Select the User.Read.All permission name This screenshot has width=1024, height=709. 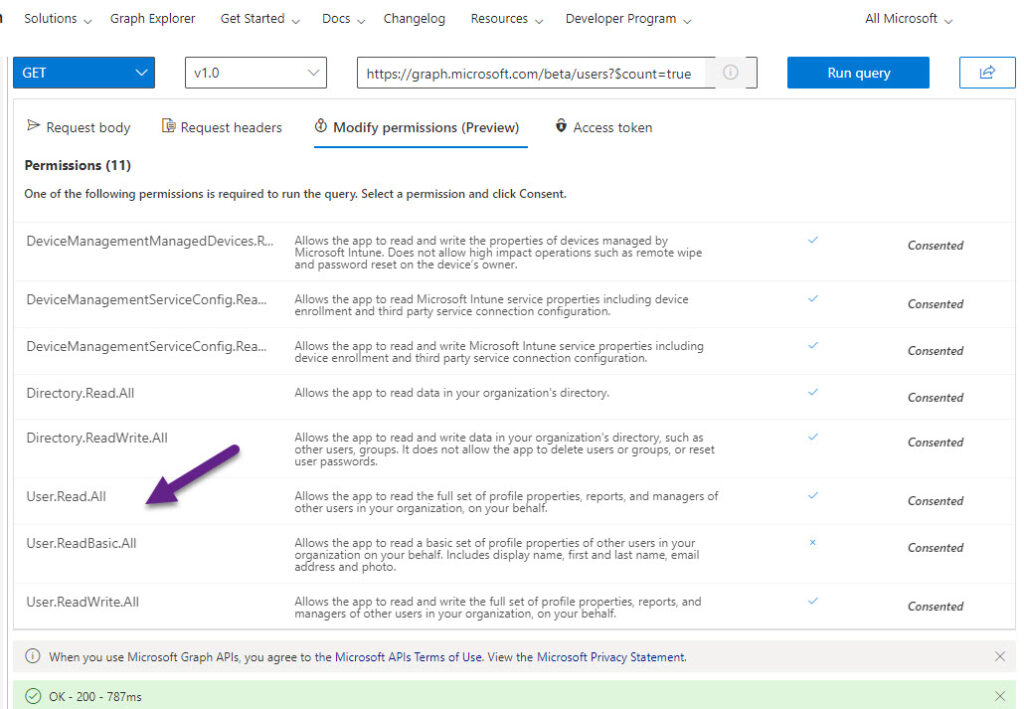(x=66, y=496)
